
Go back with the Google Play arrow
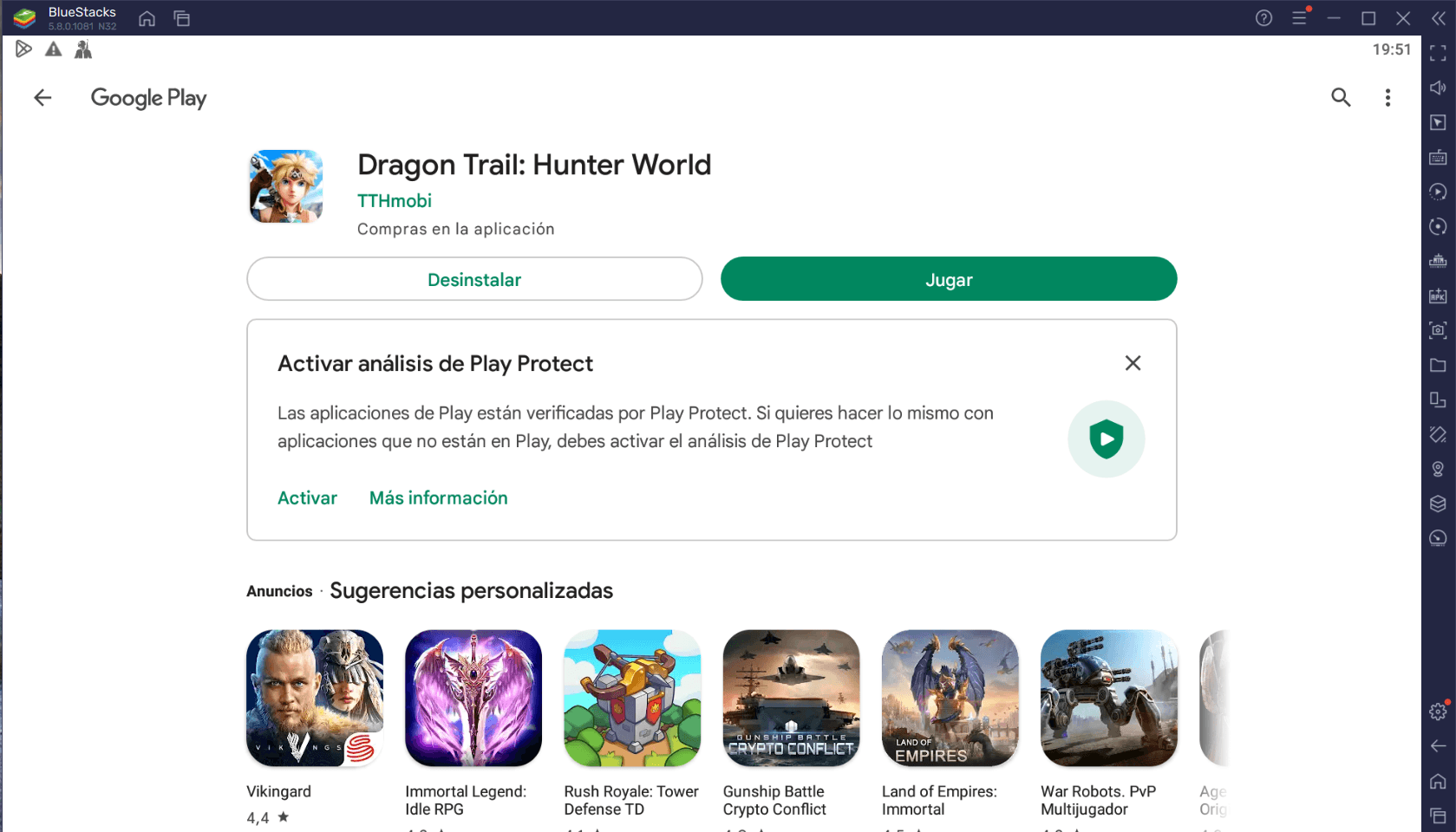click(x=42, y=98)
